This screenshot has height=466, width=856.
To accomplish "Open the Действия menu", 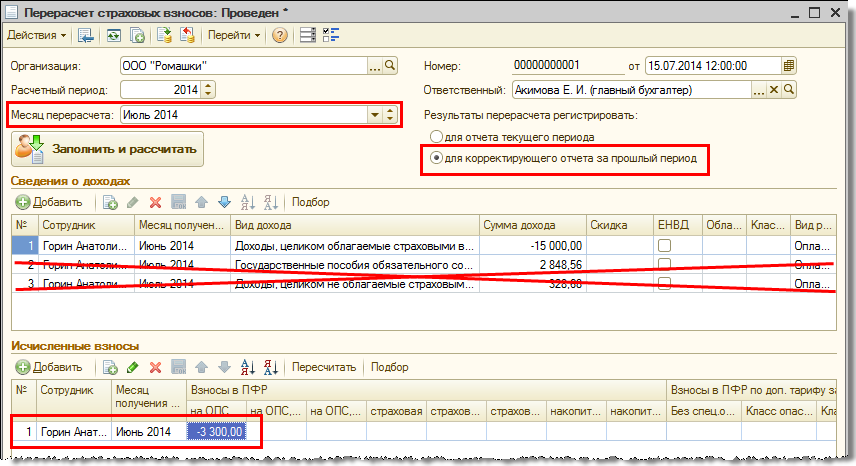I will tap(36, 35).
